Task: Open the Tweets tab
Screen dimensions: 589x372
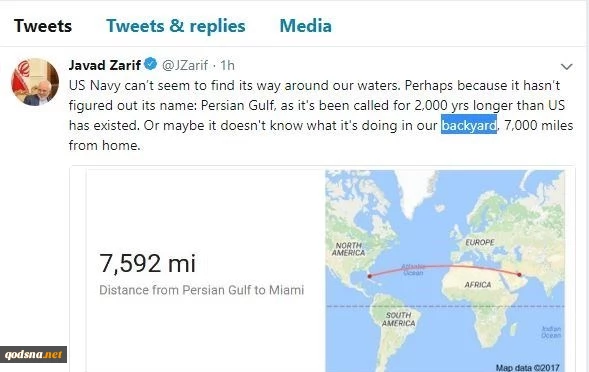Action: tap(43, 26)
